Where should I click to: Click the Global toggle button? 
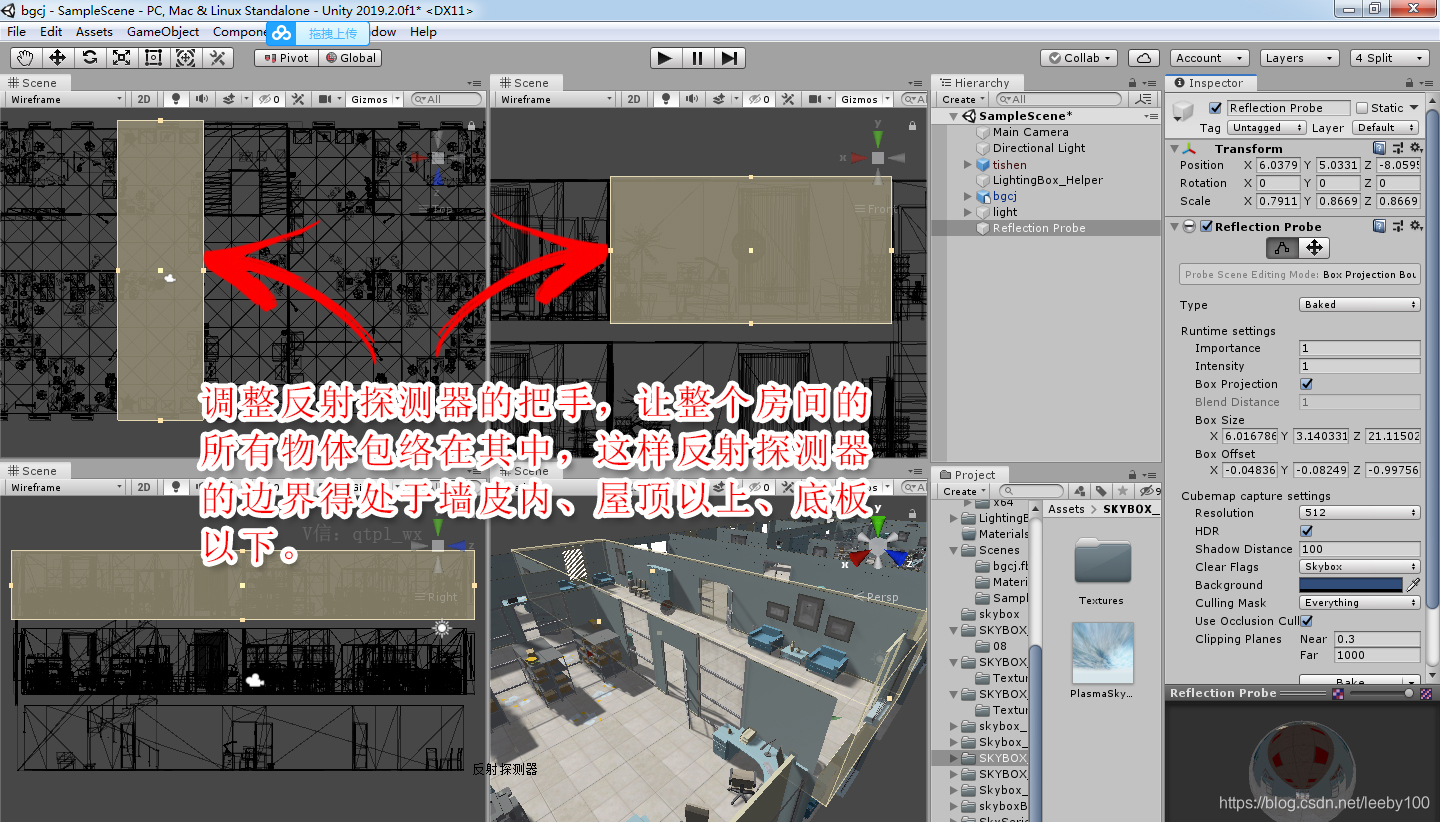[350, 58]
